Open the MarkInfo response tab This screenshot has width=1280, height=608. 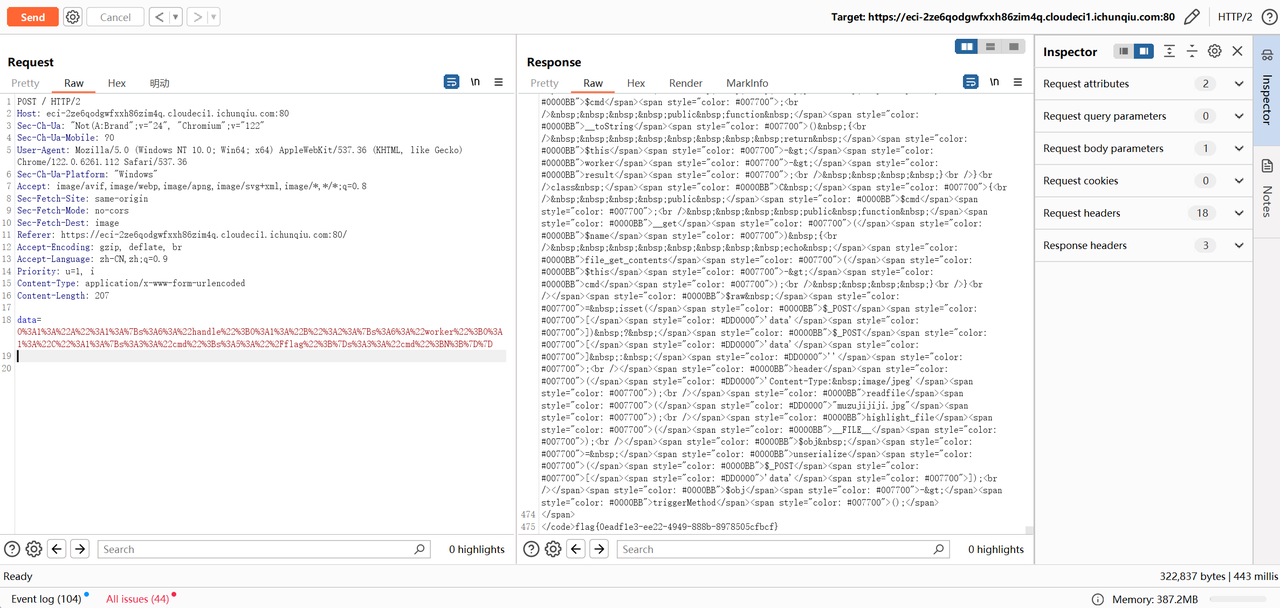click(747, 83)
